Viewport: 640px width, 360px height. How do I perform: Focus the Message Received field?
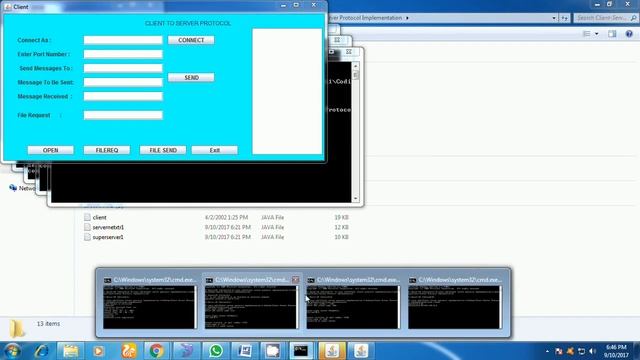coord(123,96)
